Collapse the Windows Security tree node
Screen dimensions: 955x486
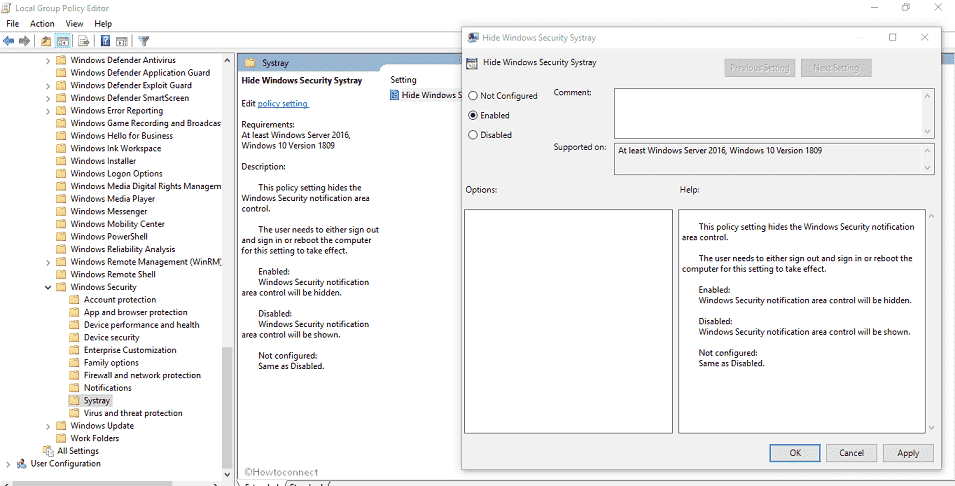click(48, 287)
